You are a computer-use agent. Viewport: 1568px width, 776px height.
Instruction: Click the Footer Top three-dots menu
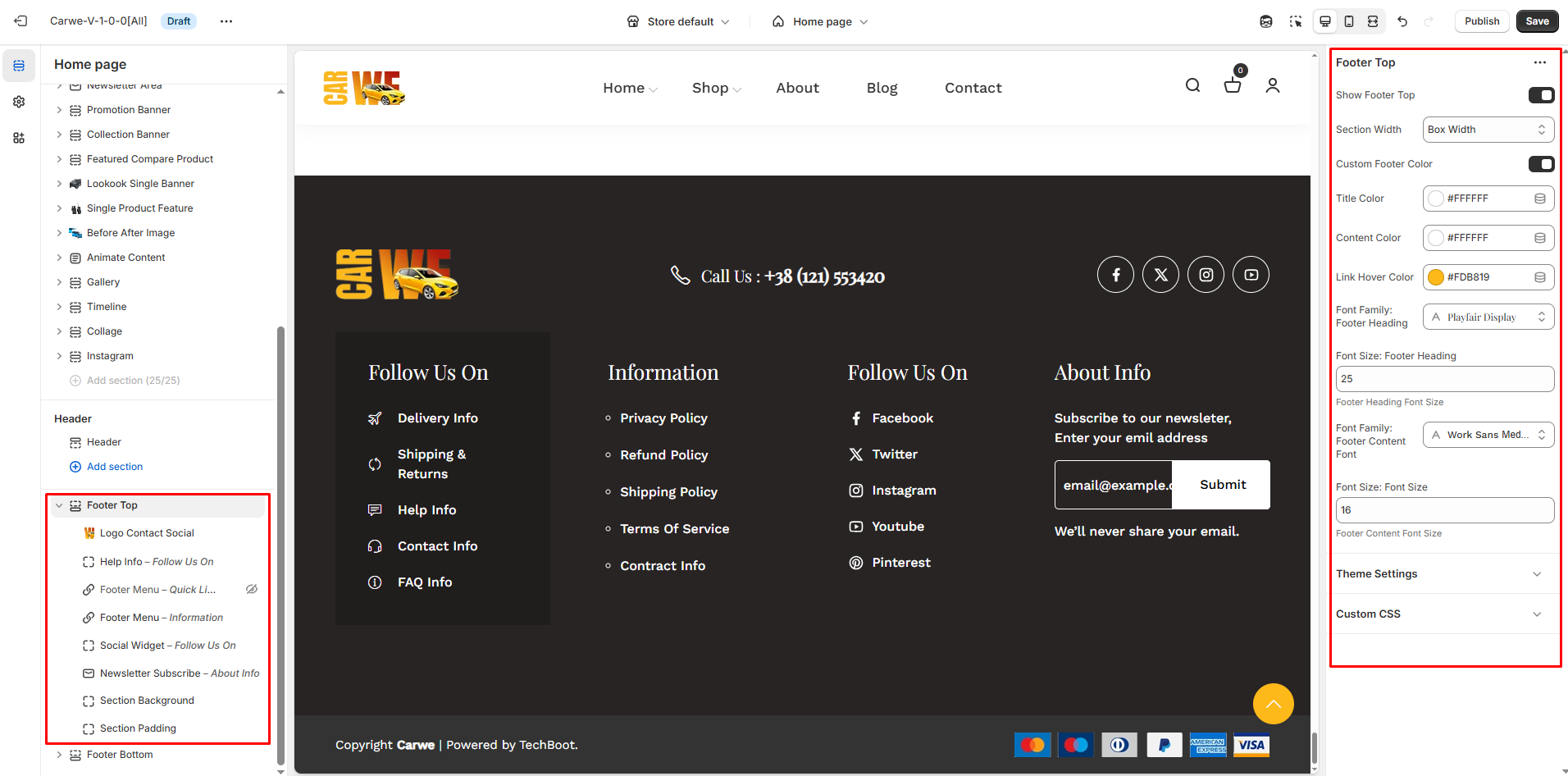click(1539, 62)
